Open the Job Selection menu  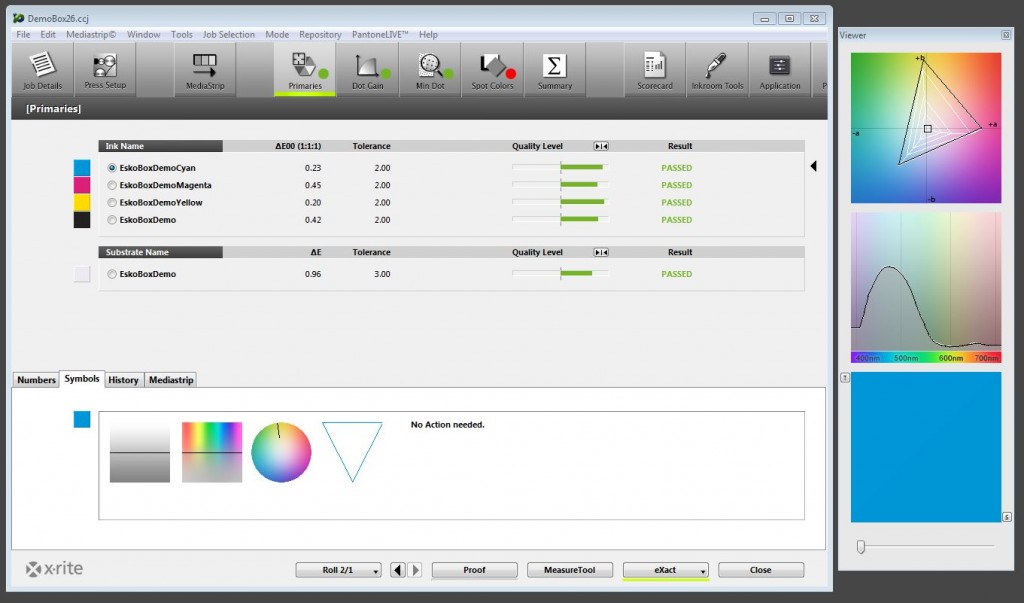coord(229,35)
